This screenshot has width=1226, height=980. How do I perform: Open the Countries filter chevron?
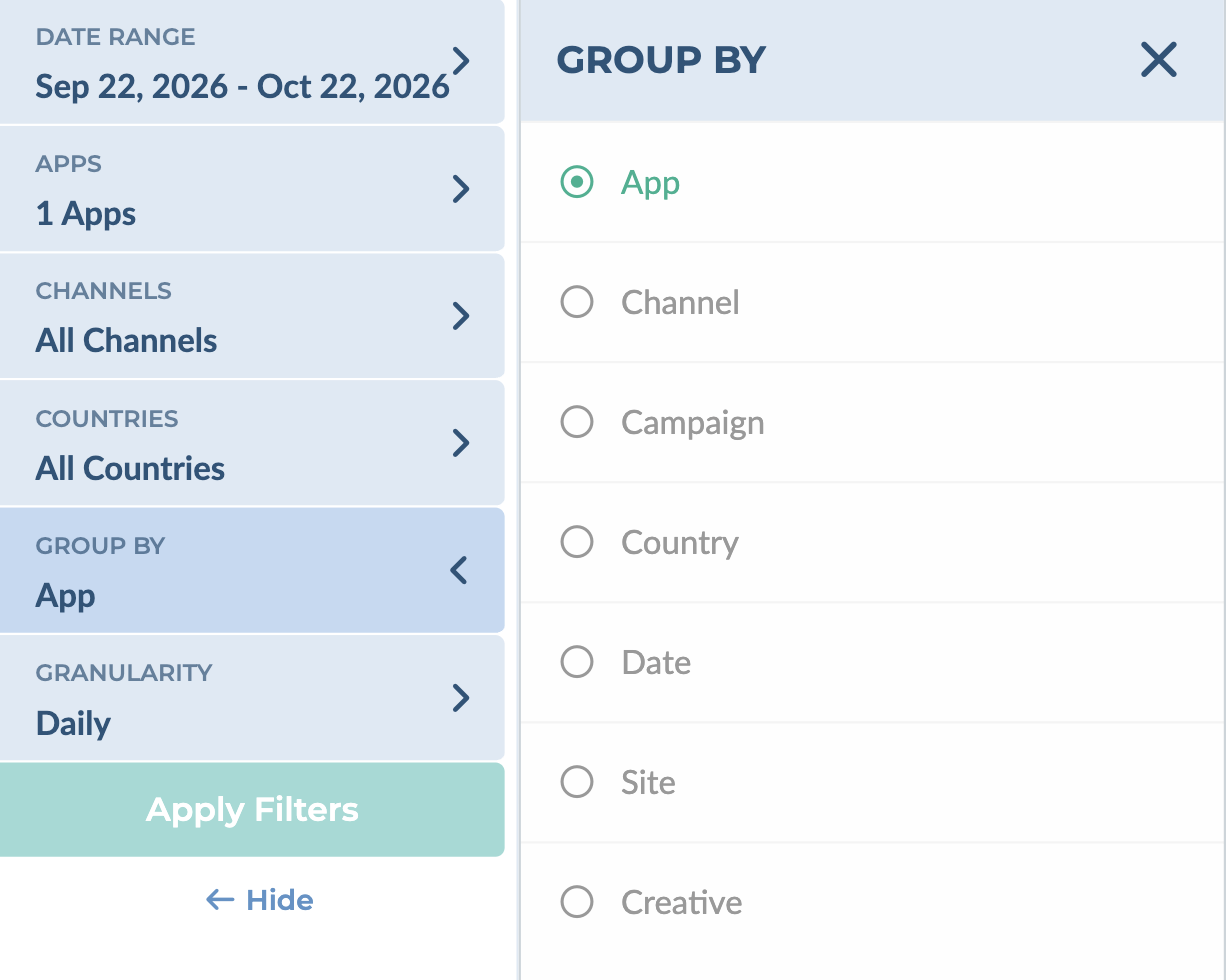[461, 443]
